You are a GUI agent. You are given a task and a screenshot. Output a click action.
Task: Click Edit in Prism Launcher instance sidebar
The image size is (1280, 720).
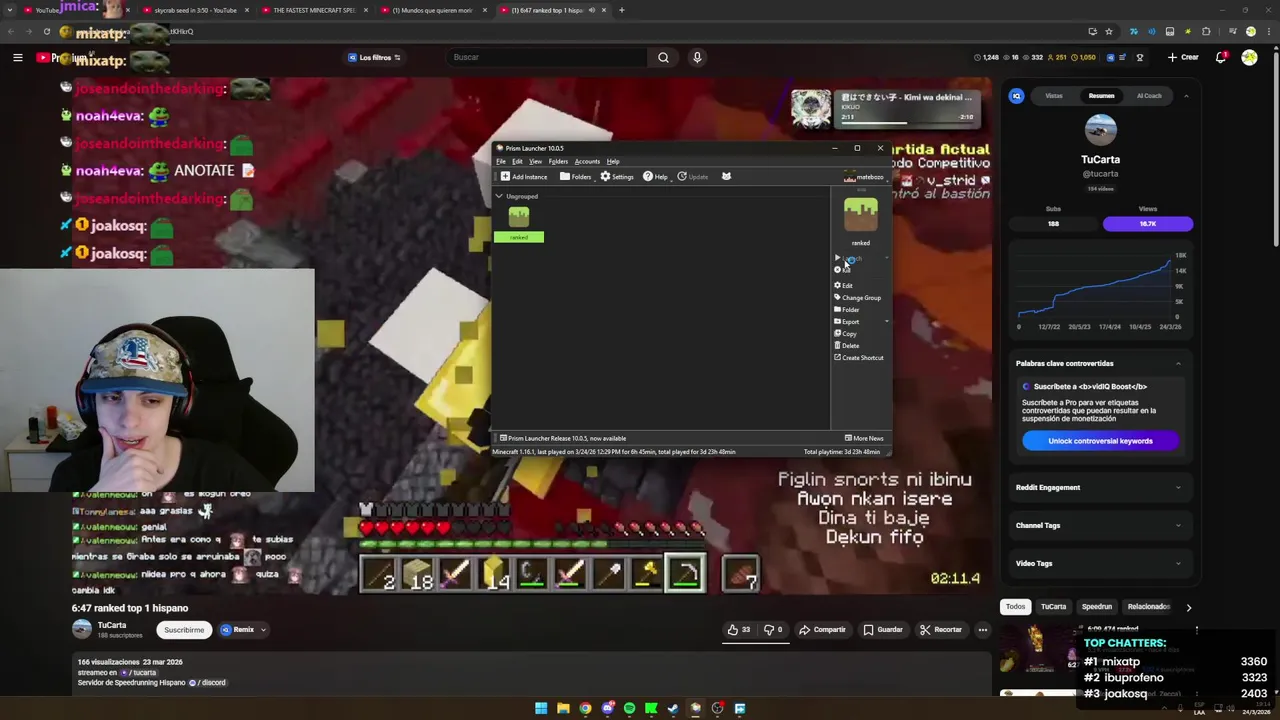[844, 286]
